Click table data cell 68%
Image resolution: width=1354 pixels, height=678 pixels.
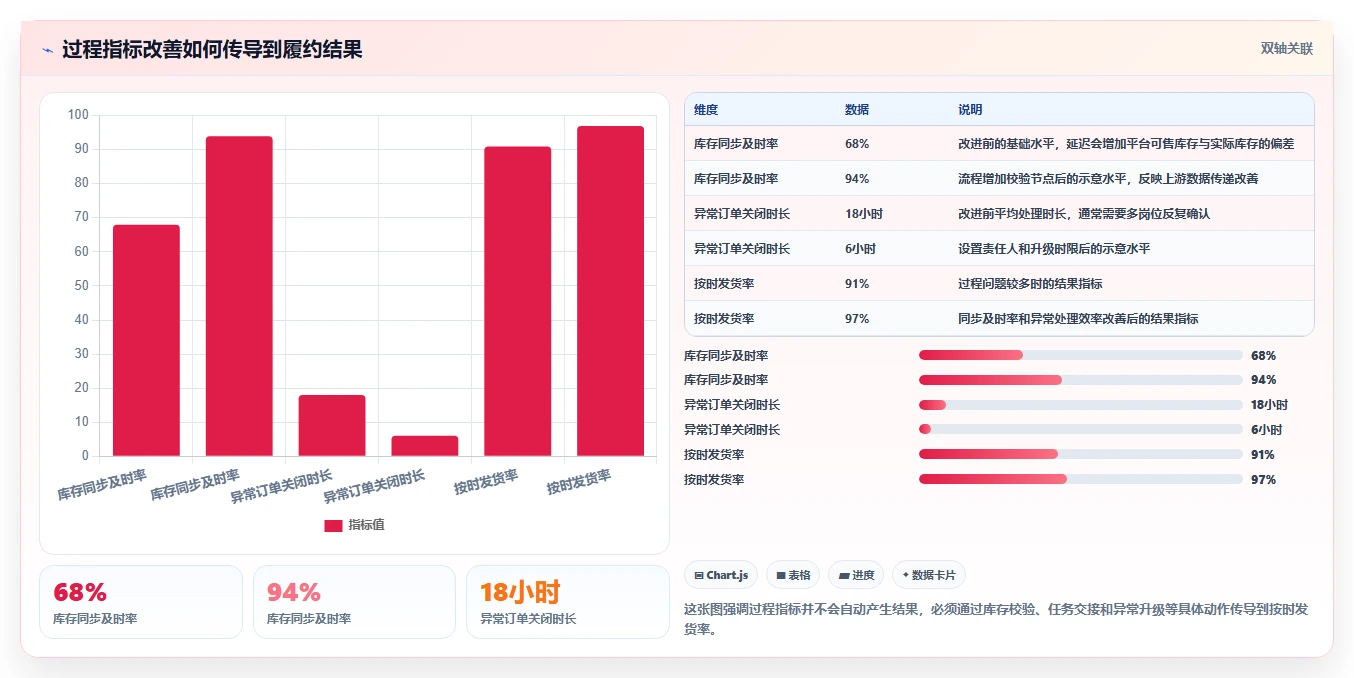[x=857, y=144]
